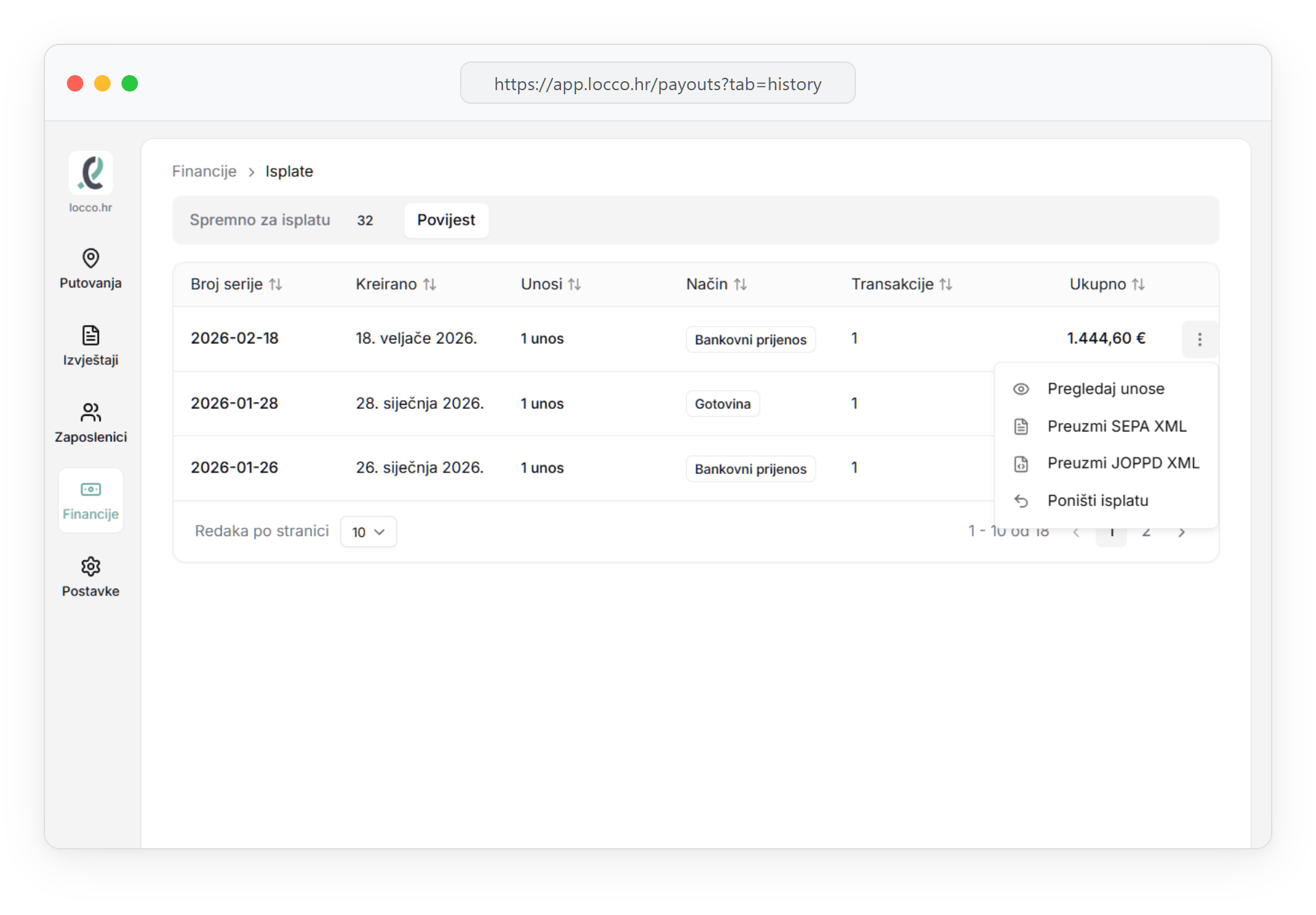Open Postavke gear icon
The height and width of the screenshot is (915, 1316).
91,567
